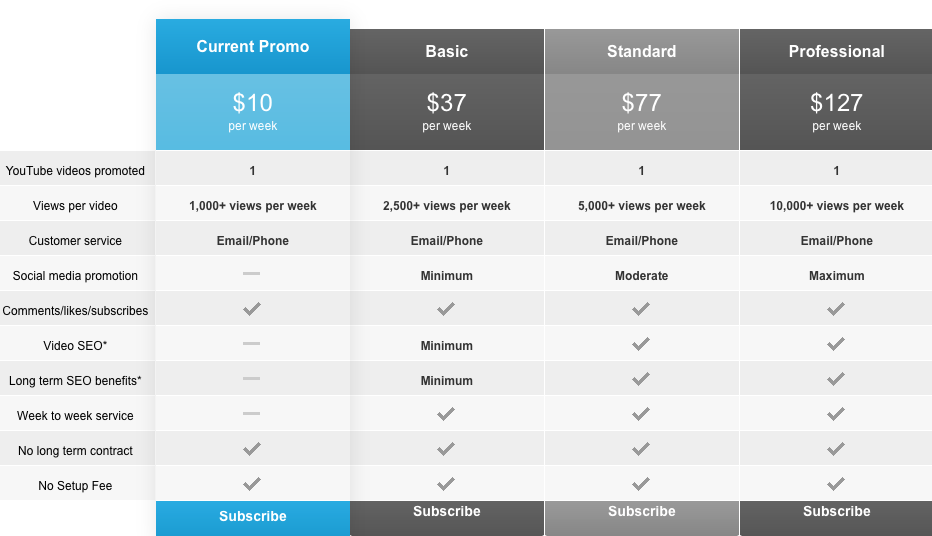The height and width of the screenshot is (536, 932).
Task: Click the Professional Long term SEO benefits checkmark
Action: (836, 379)
